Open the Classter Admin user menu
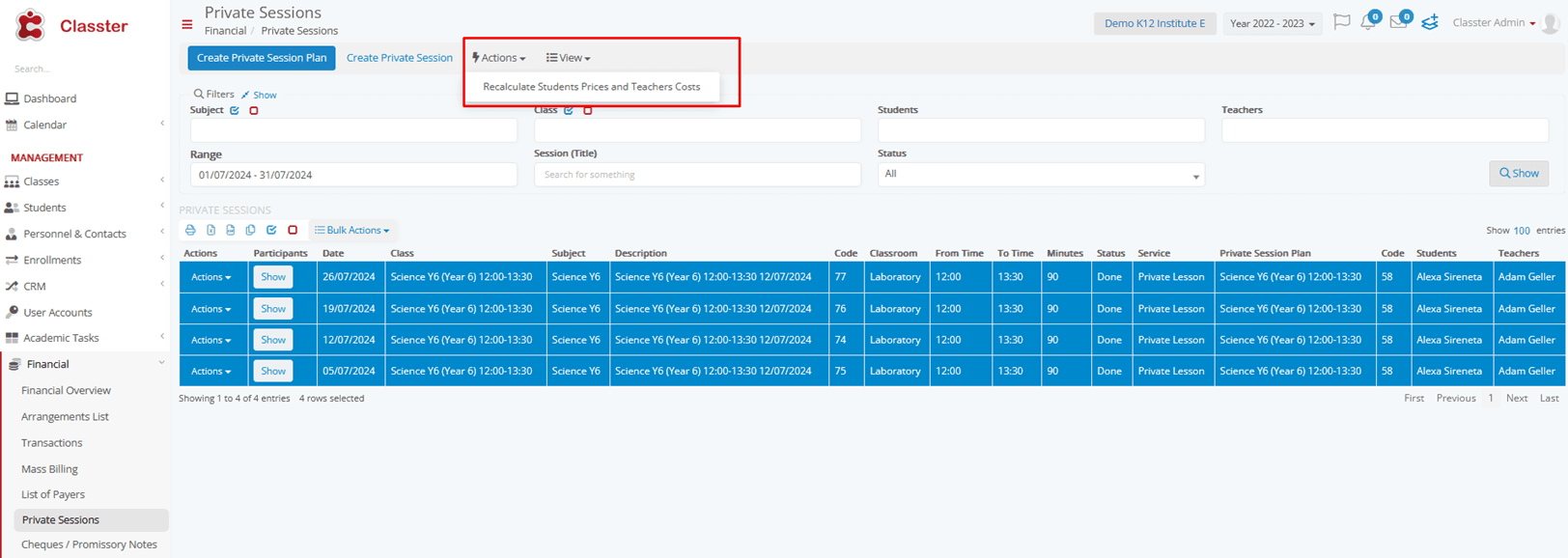This screenshot has width=1568, height=558. [1494, 22]
